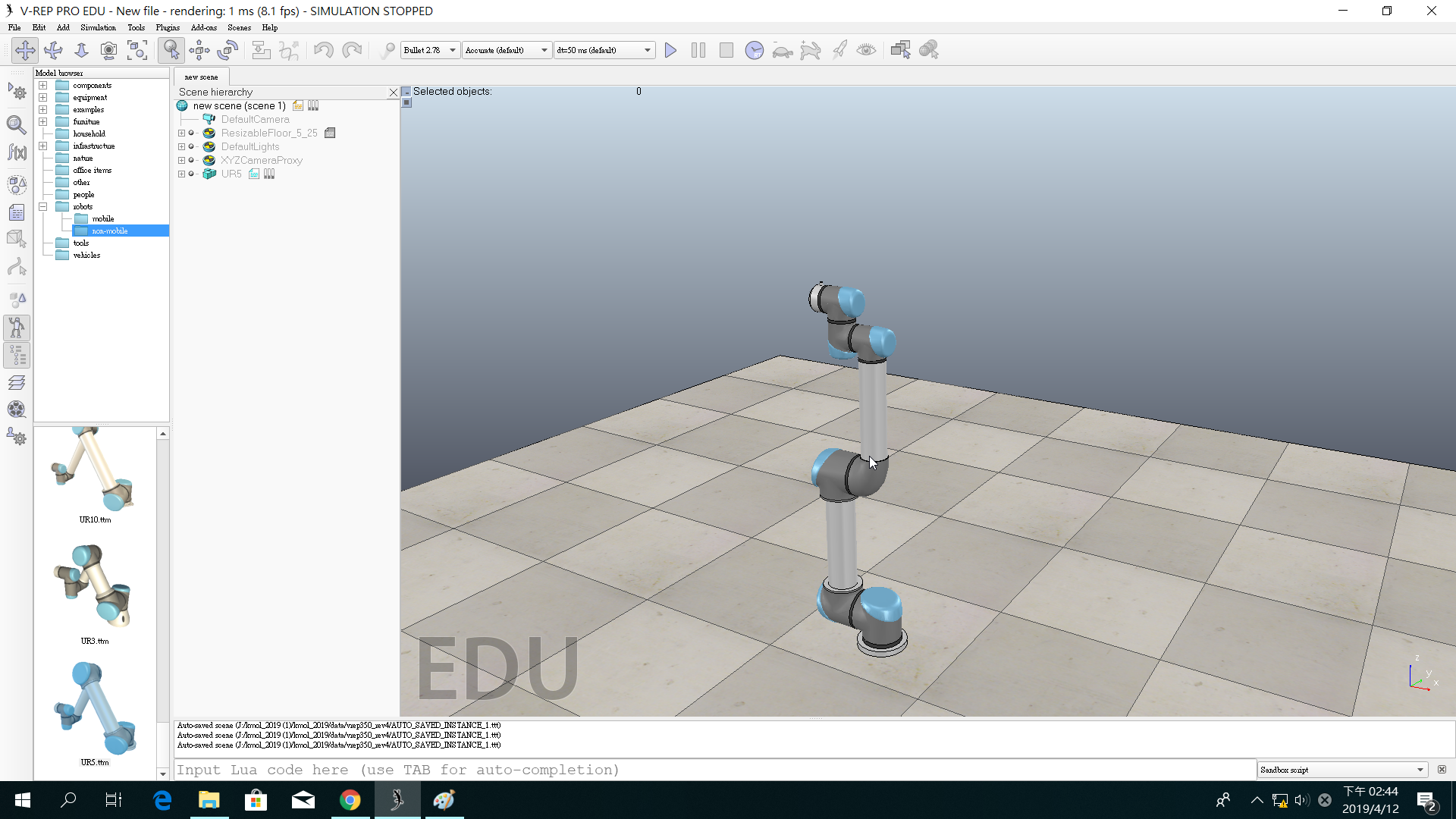Activate object rotate tool
The height and width of the screenshot is (819, 1456).
click(227, 50)
